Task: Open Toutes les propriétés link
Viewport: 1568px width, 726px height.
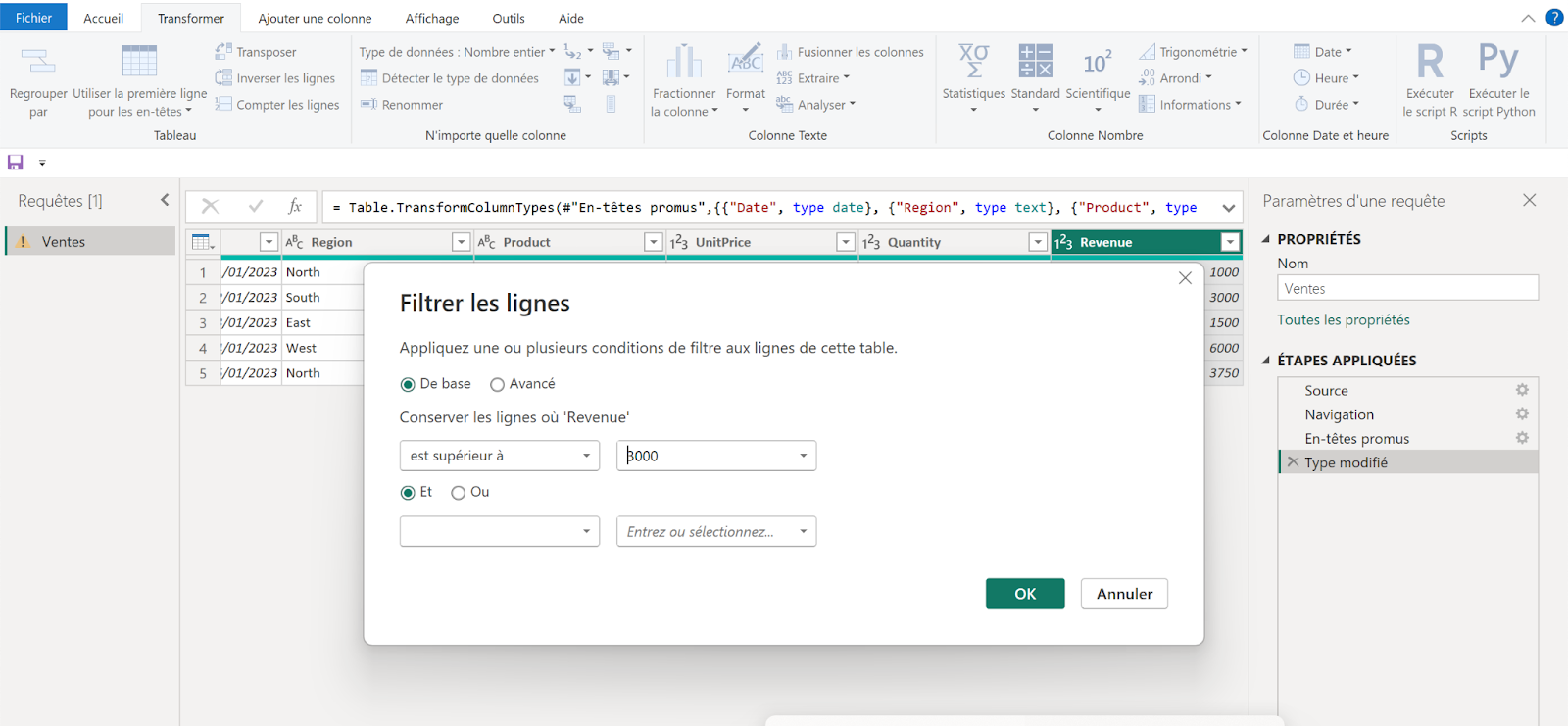Action: [1344, 320]
